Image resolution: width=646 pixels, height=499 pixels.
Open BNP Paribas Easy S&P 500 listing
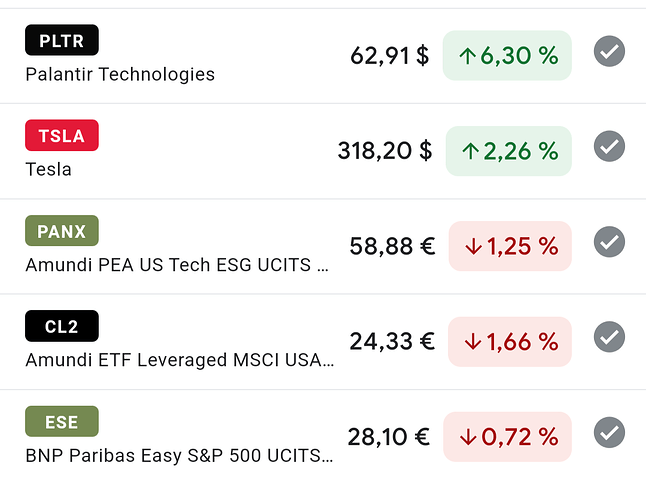pyautogui.click(x=179, y=456)
